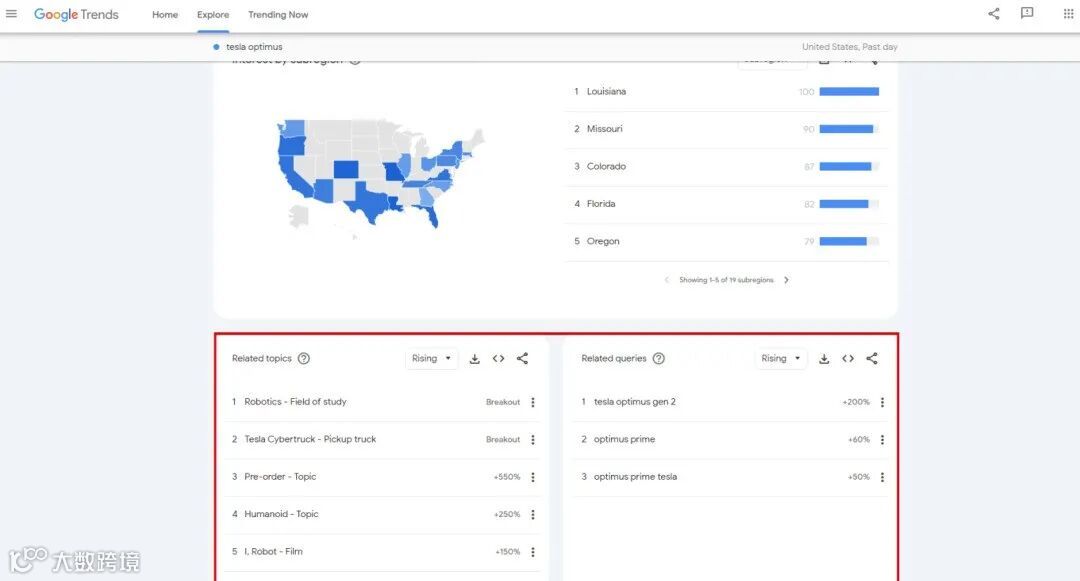Open optimus prime query
Viewport: 1080px width, 581px height.
(x=624, y=439)
